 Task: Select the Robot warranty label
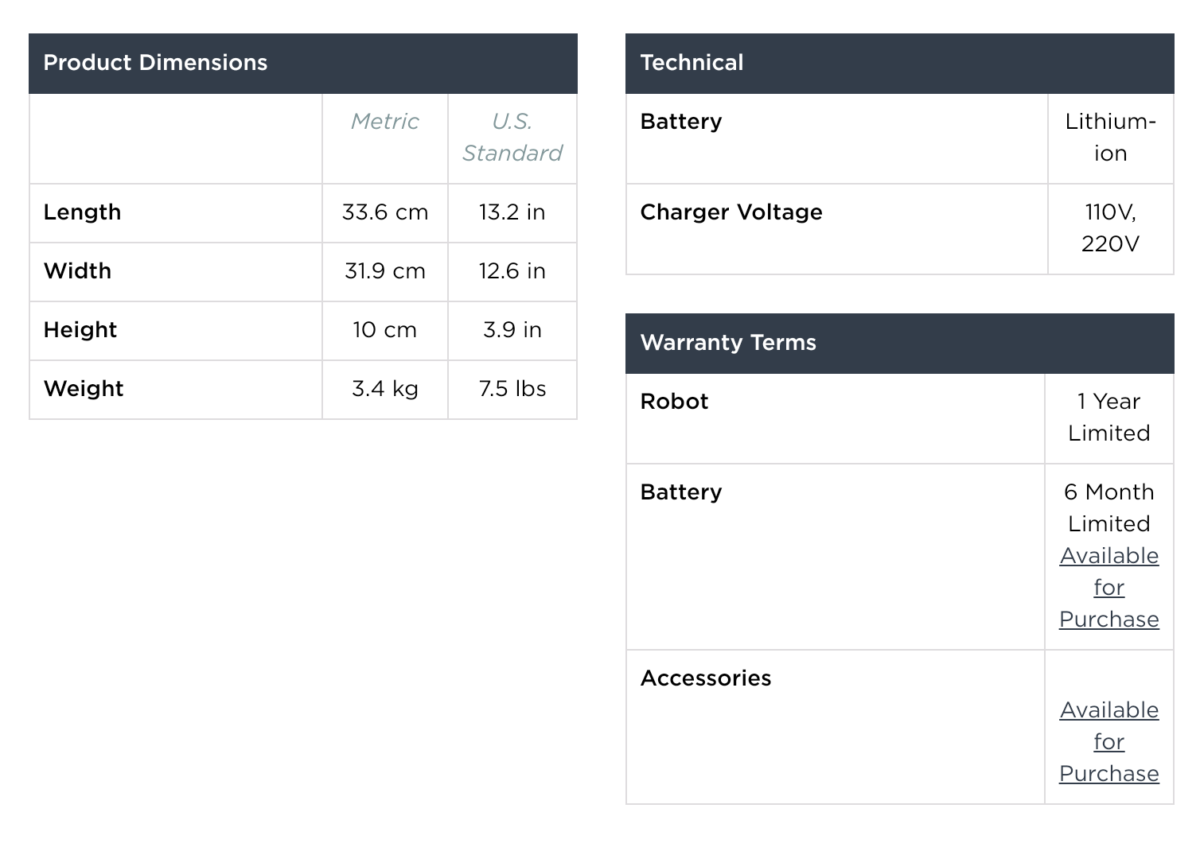(674, 401)
